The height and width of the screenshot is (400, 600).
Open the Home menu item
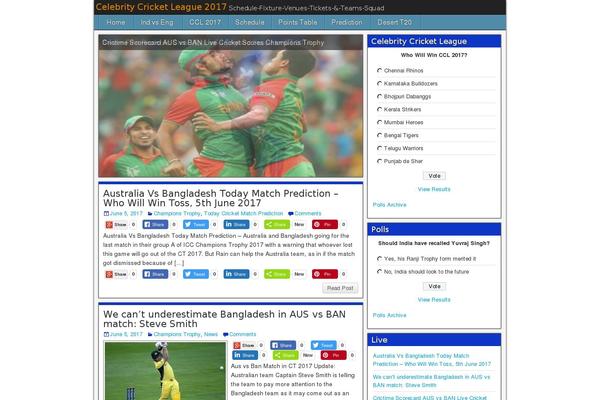(x=116, y=22)
